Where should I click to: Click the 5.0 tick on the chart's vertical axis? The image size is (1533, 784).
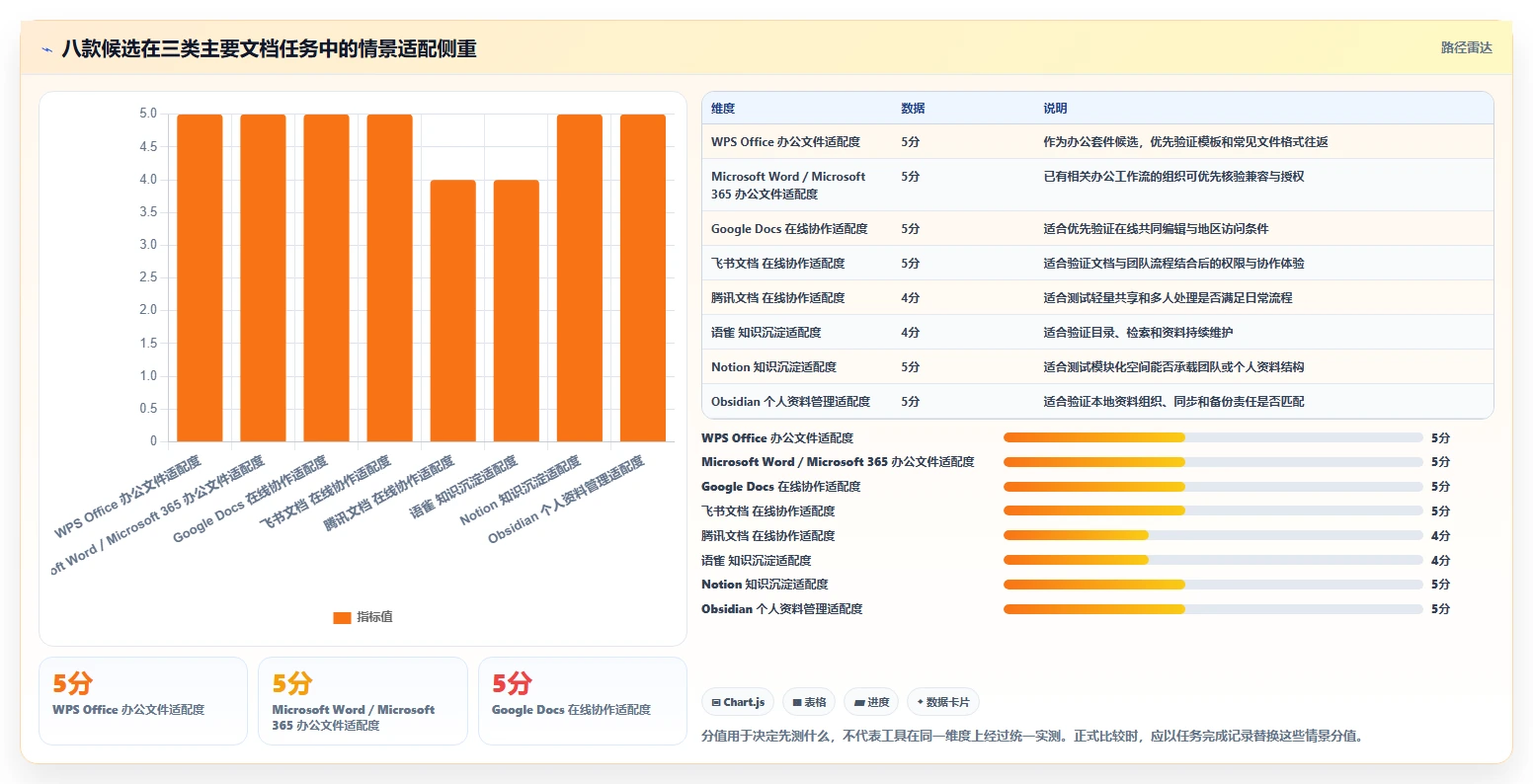point(148,115)
